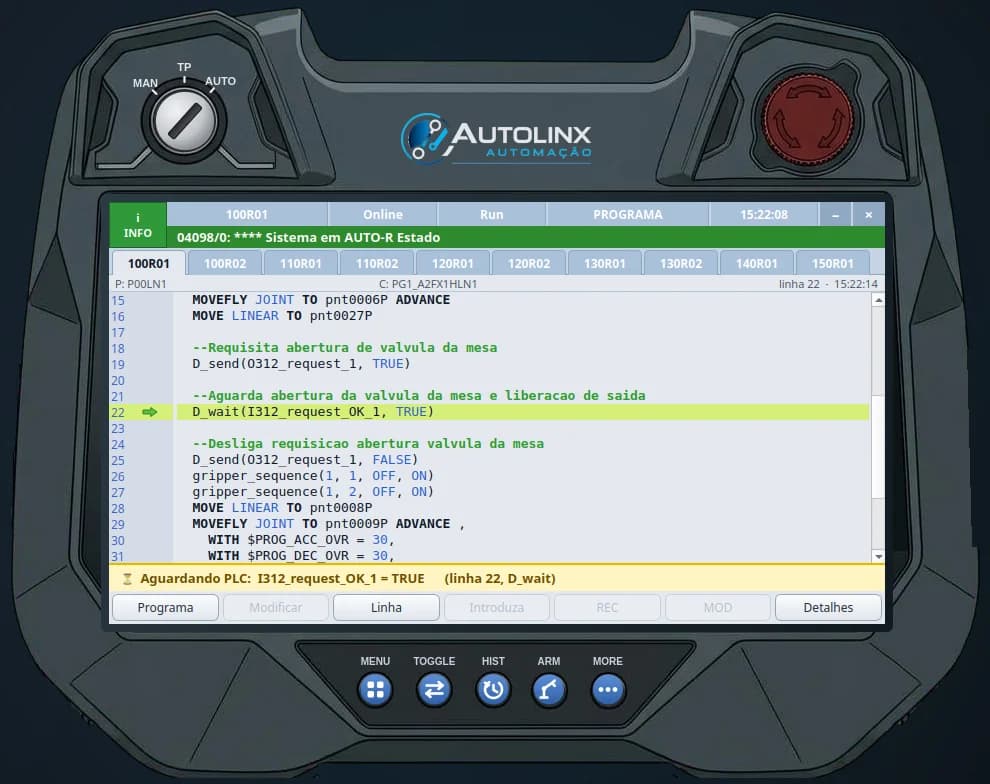Screen dimensions: 990x784
Task: Click the Run status cell
Action: click(x=491, y=215)
